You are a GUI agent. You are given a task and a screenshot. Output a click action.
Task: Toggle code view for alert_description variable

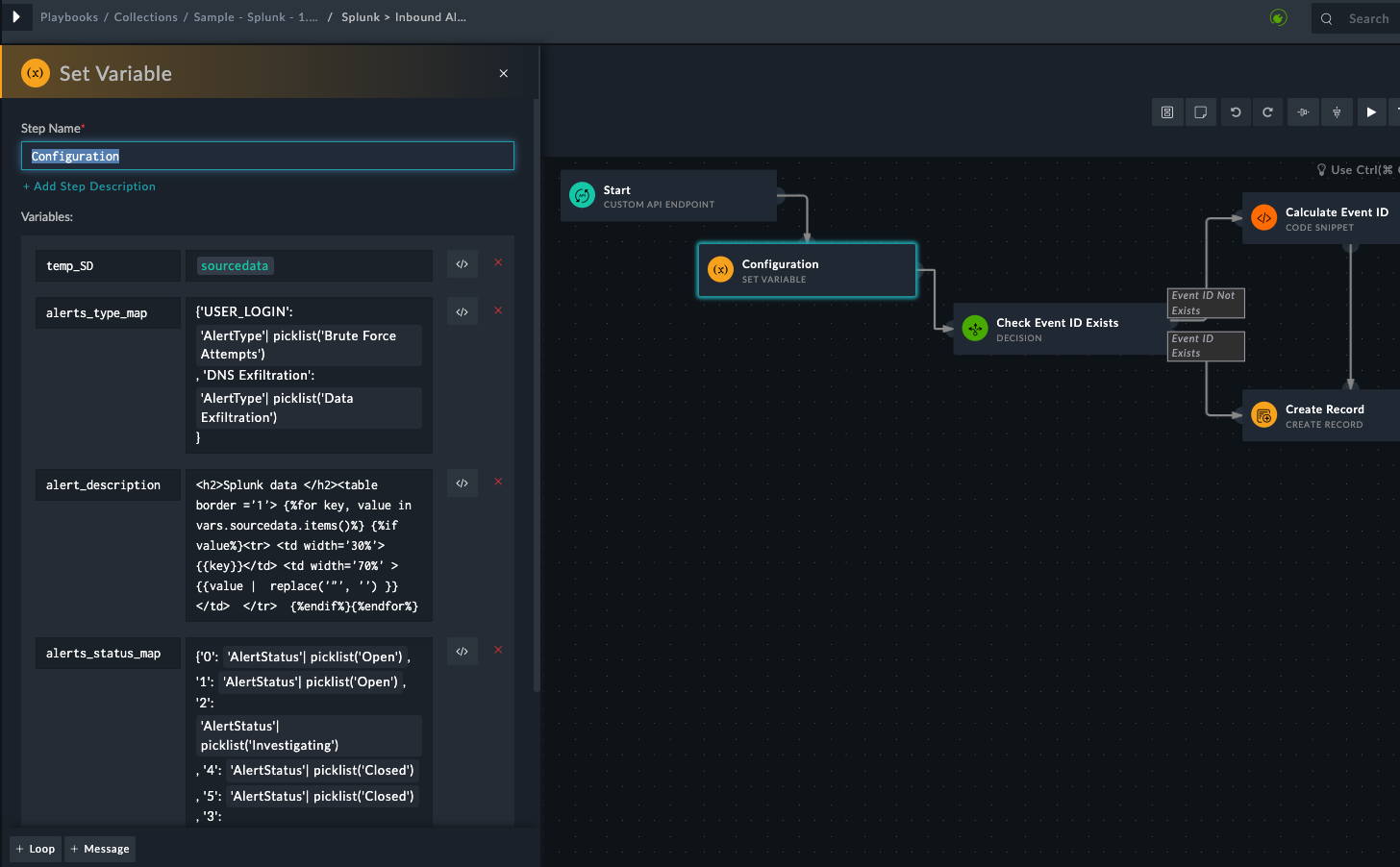[x=462, y=483]
